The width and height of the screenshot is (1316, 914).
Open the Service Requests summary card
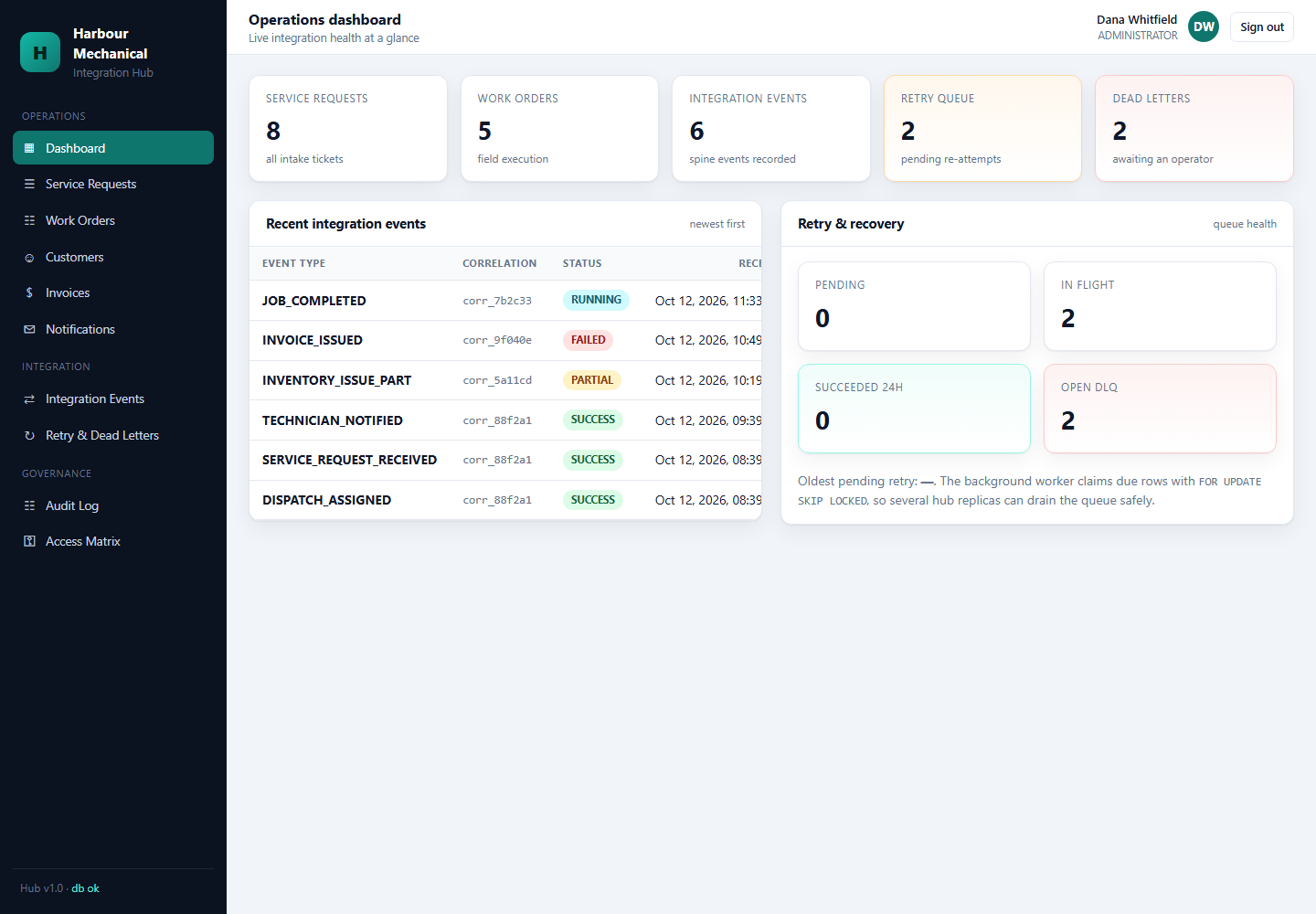pyautogui.click(x=348, y=128)
